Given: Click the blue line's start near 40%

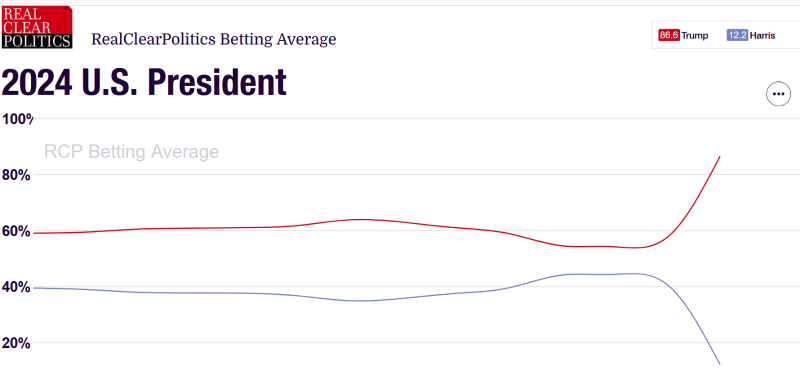Looking at the screenshot, I should click(x=35, y=288).
